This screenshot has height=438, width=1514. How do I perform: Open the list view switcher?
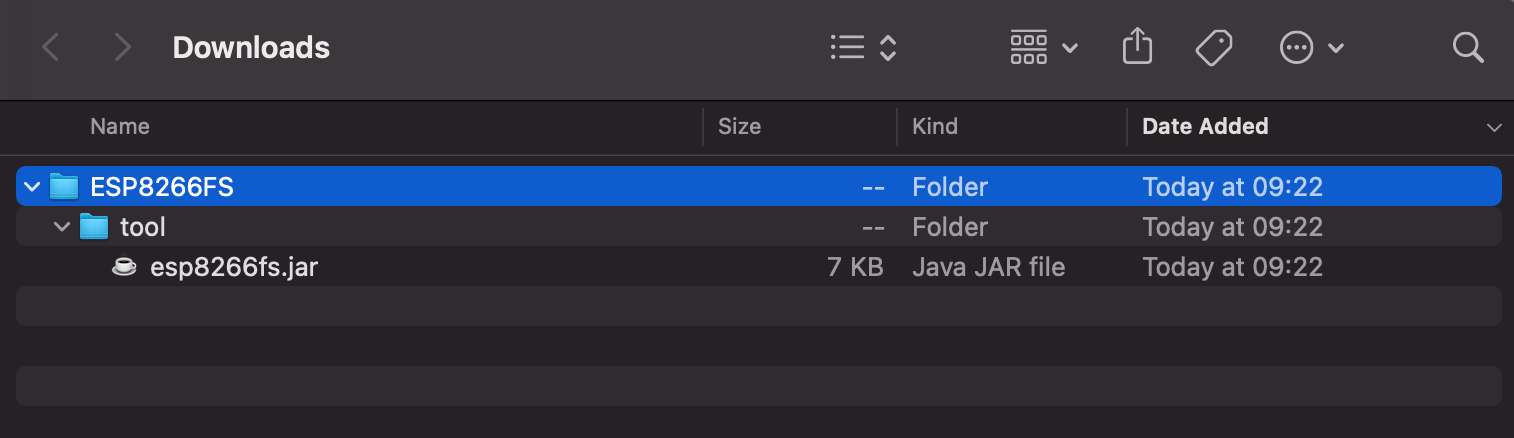tap(864, 47)
